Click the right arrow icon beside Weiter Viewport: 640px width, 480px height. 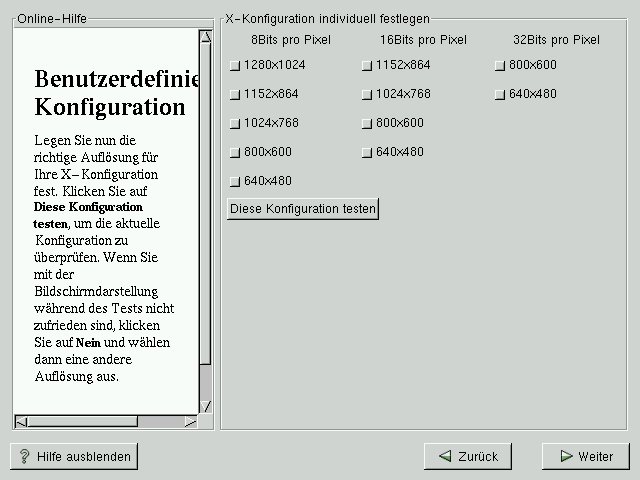pyautogui.click(x=566, y=457)
